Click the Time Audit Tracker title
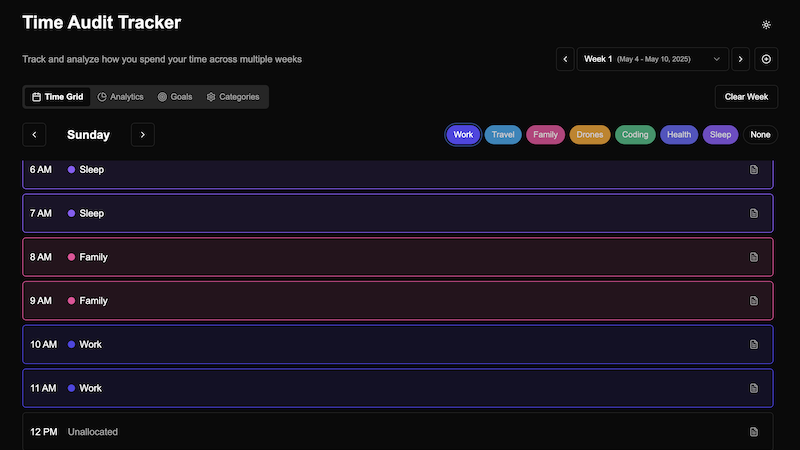800x450 pixels. click(x=102, y=22)
